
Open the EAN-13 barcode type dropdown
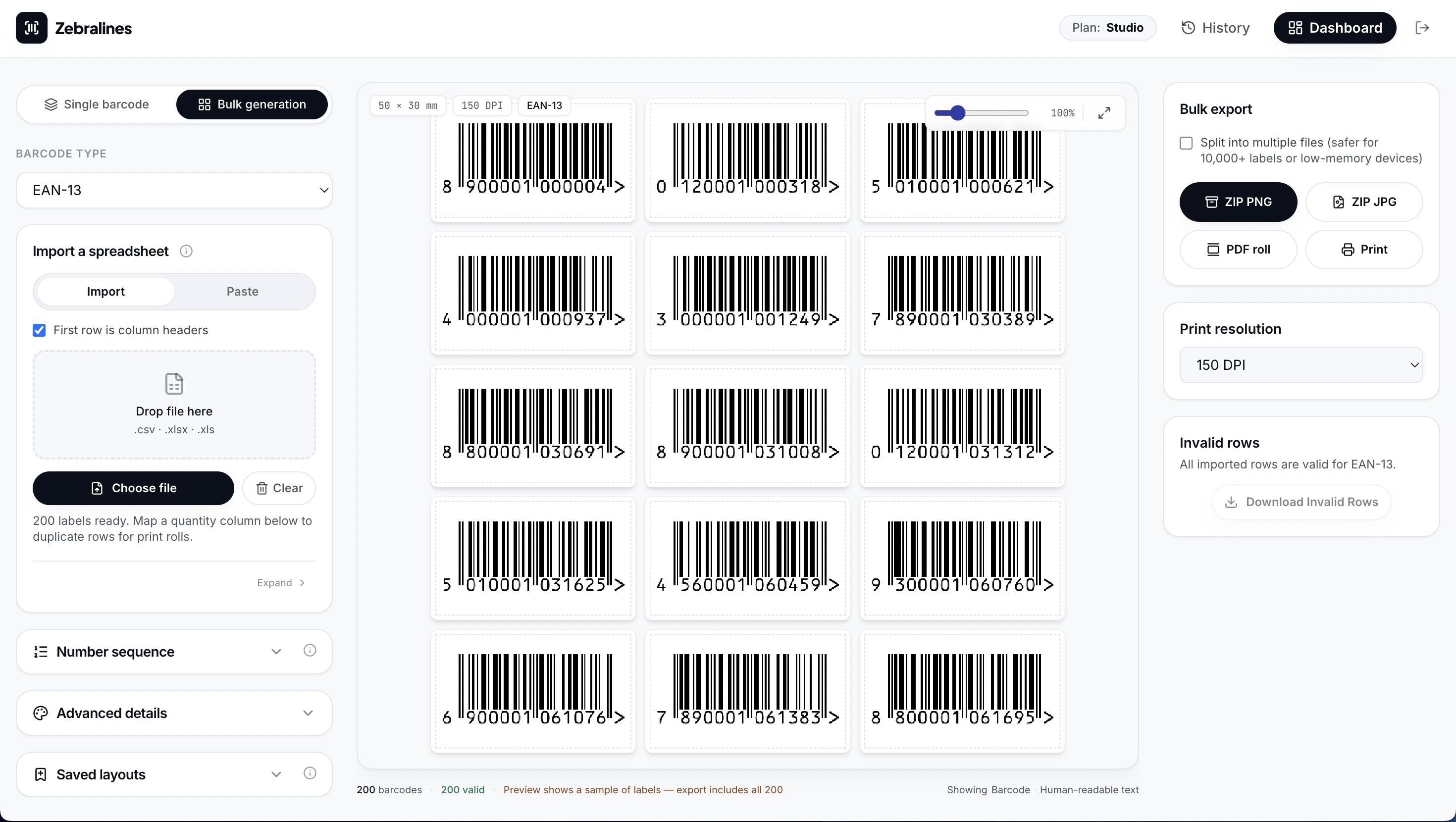(x=174, y=190)
